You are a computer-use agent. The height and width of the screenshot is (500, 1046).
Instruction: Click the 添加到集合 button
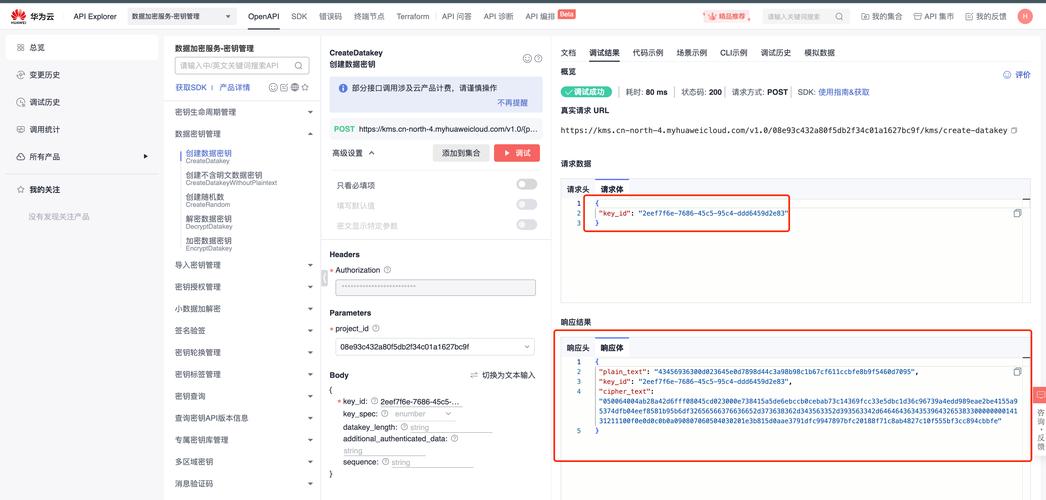click(461, 153)
